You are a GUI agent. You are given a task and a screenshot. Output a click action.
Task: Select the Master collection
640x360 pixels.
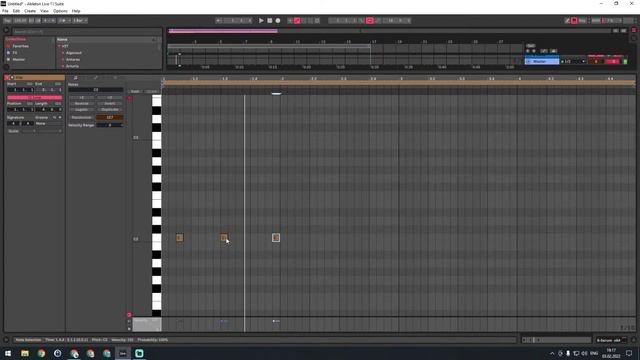coord(18,60)
